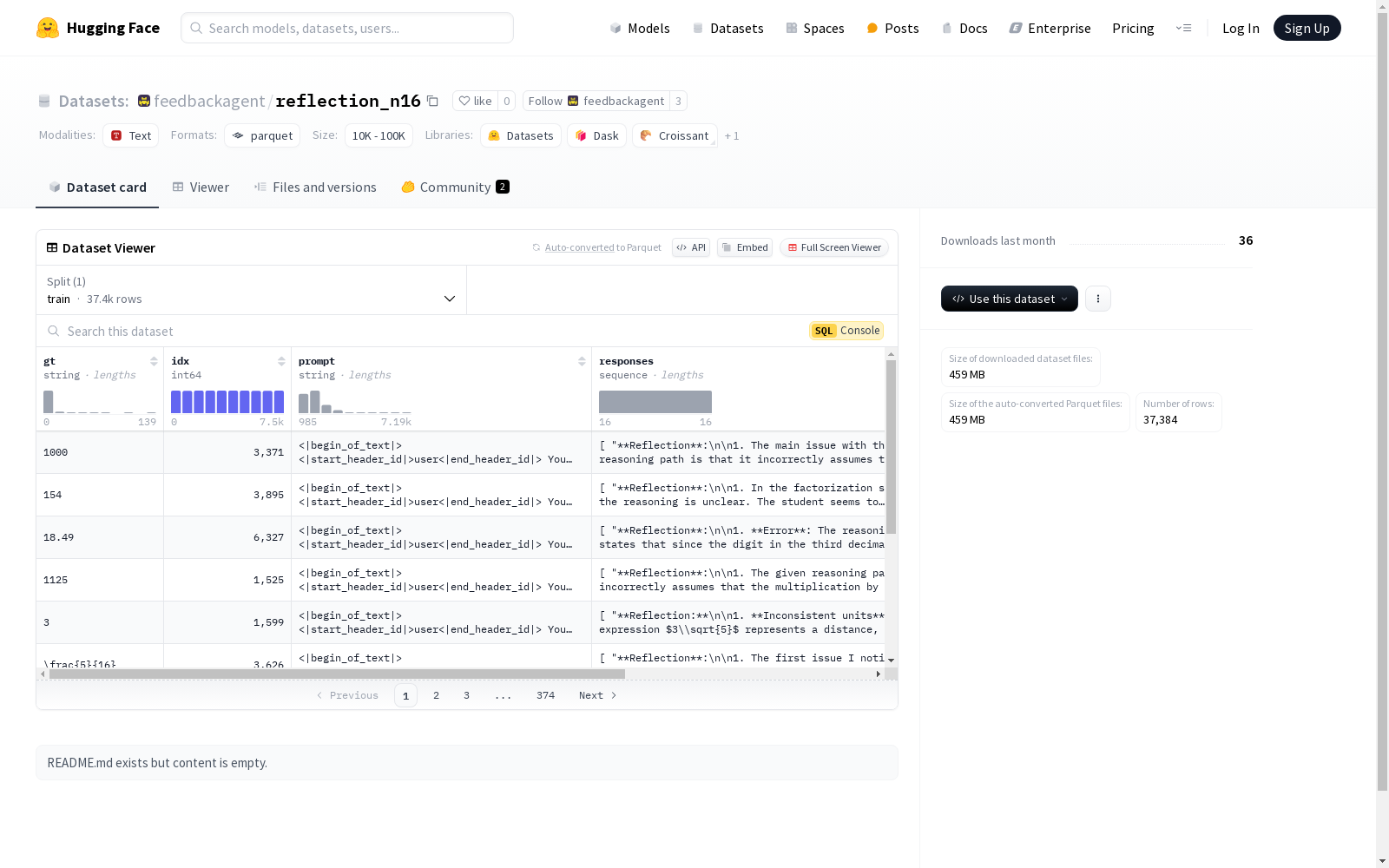Screen dimensions: 1389x868
Task: Go to Models page
Action: 640,28
